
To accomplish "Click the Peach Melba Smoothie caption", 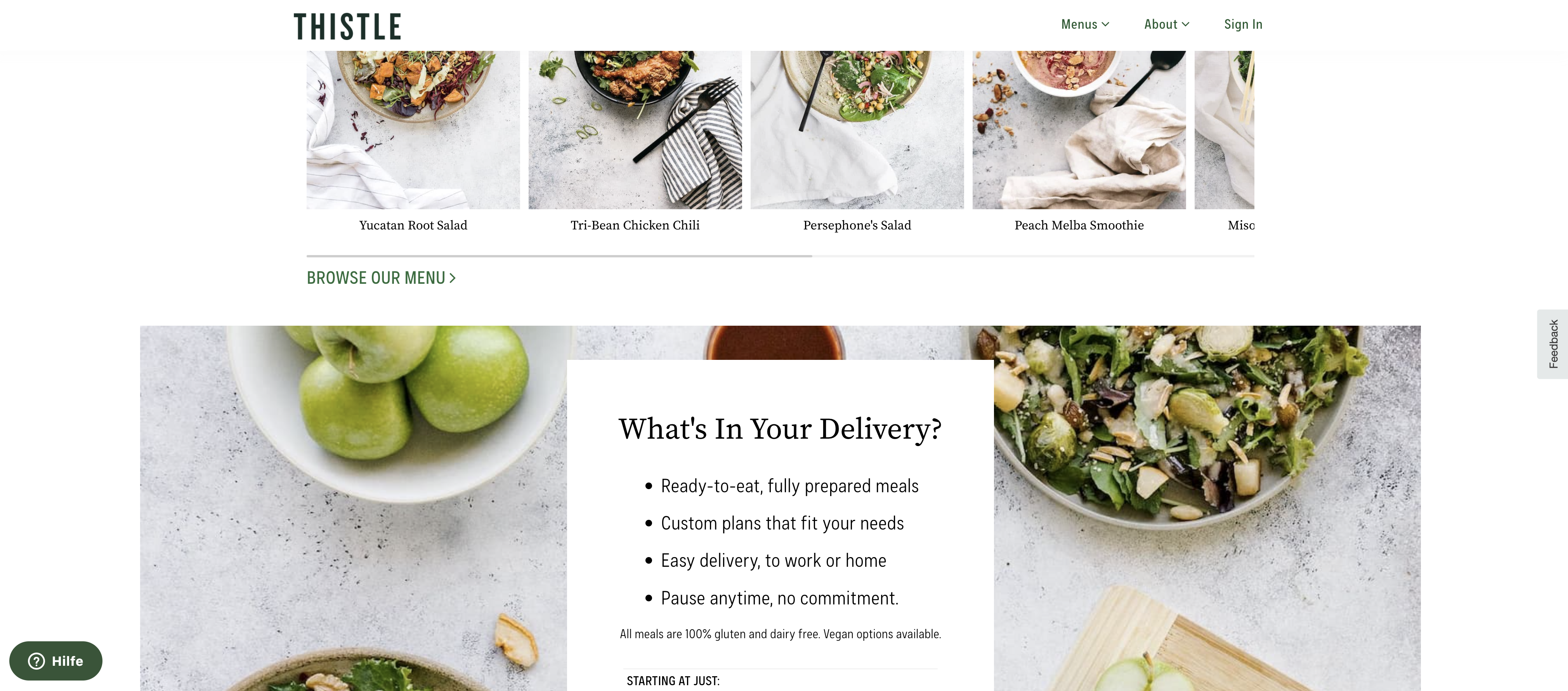I will 1079,225.
